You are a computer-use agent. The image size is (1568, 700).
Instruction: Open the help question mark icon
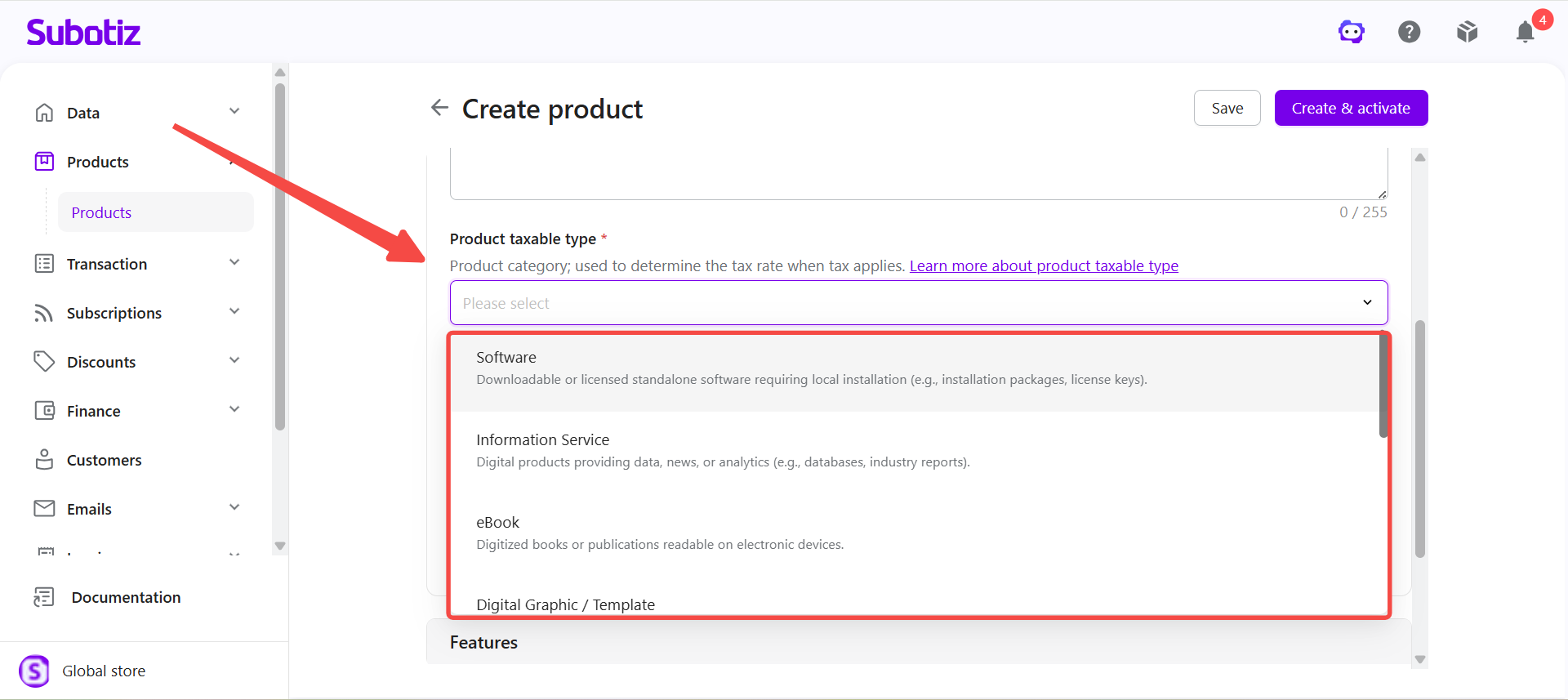[x=1410, y=32]
